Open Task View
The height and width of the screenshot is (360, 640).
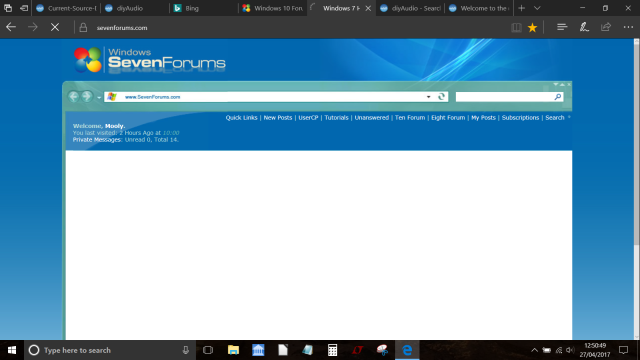(x=208, y=350)
